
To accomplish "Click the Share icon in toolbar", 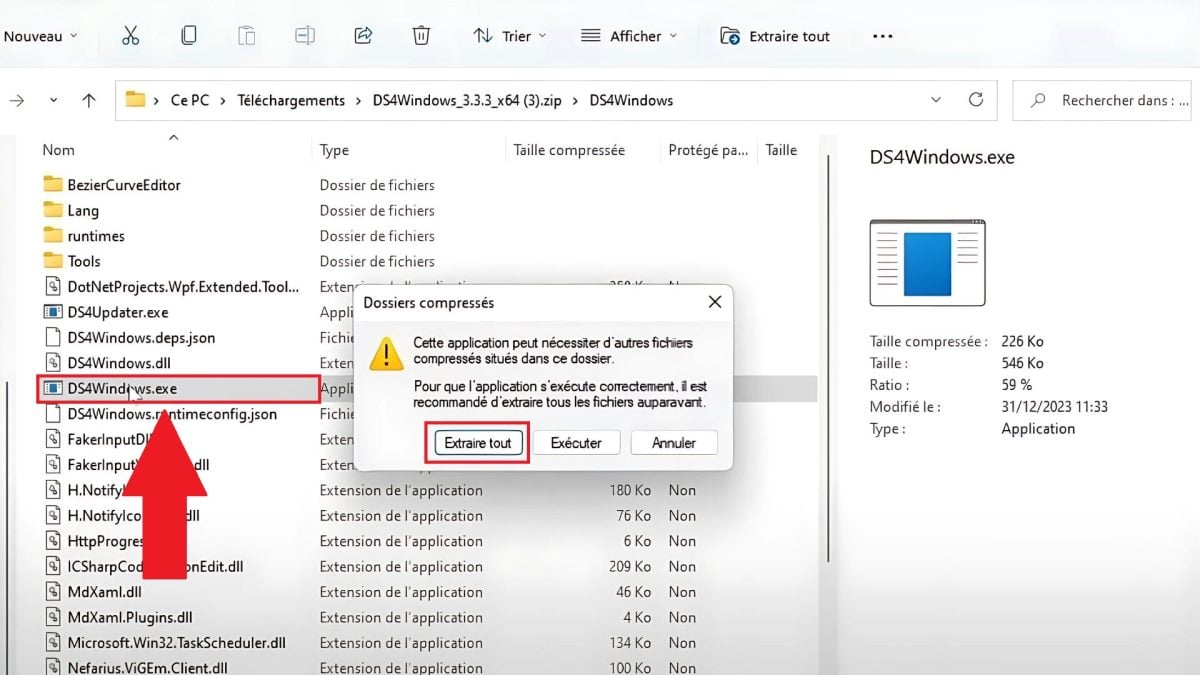I will (x=363, y=36).
